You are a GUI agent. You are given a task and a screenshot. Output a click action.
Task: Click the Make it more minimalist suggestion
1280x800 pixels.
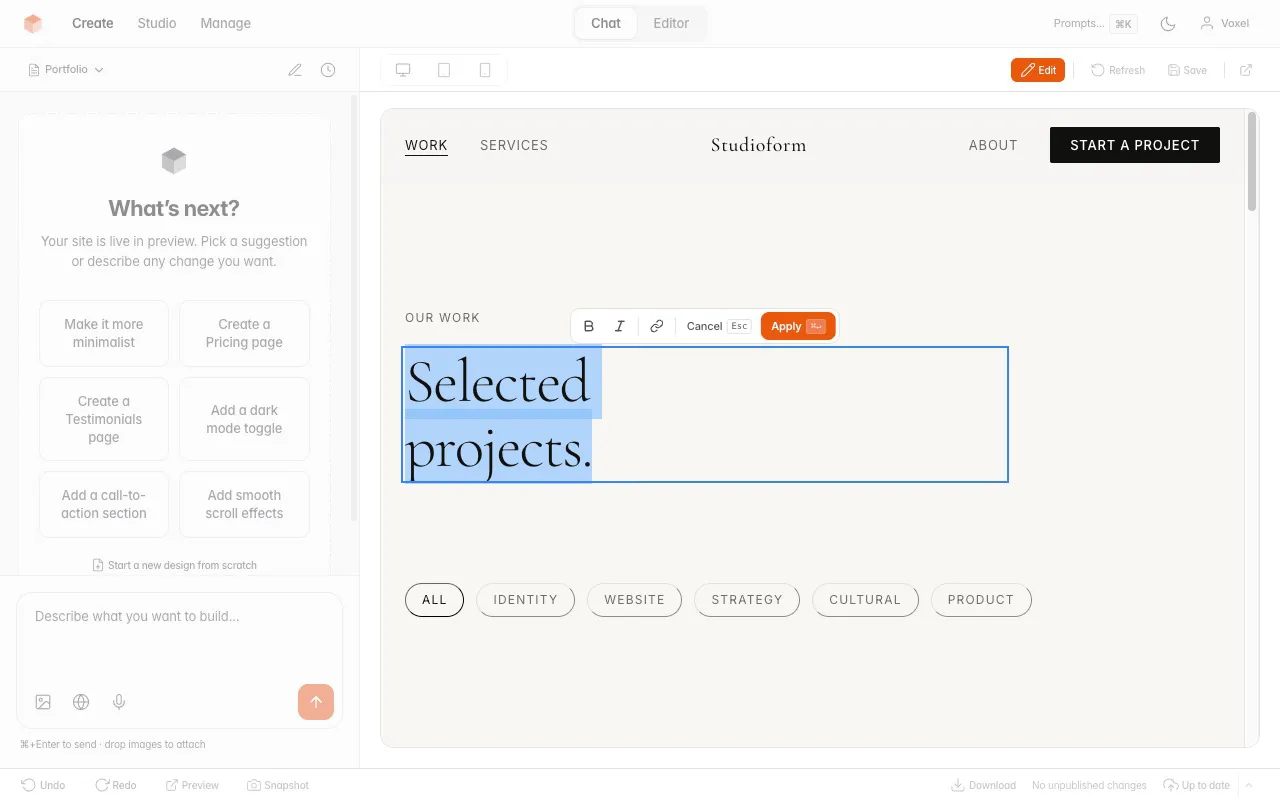pos(104,333)
